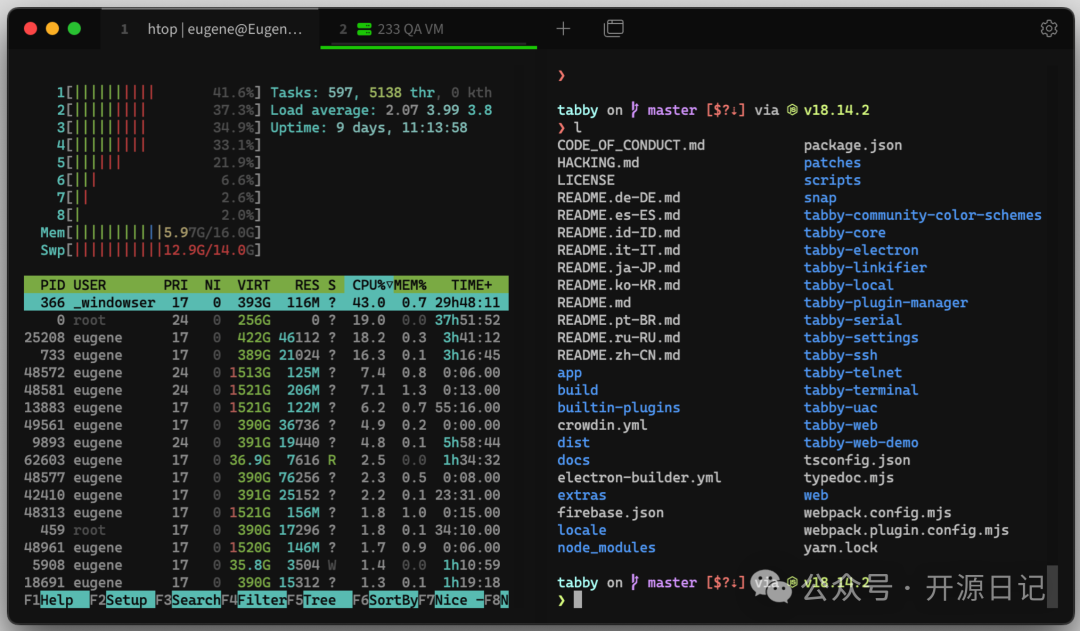The width and height of the screenshot is (1080, 631).
Task: Click the Uptime line in htop
Action: tap(368, 127)
